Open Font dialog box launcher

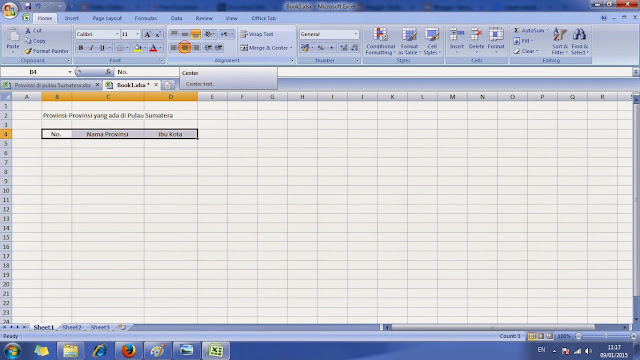(x=161, y=60)
